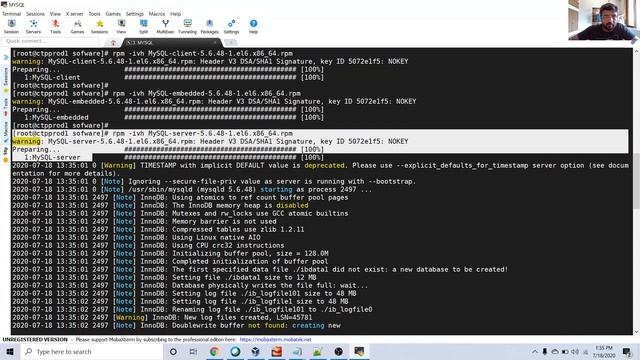Viewport: 640px width, 360px height.
Task: Open the Terminal menu
Action: (x=11, y=14)
